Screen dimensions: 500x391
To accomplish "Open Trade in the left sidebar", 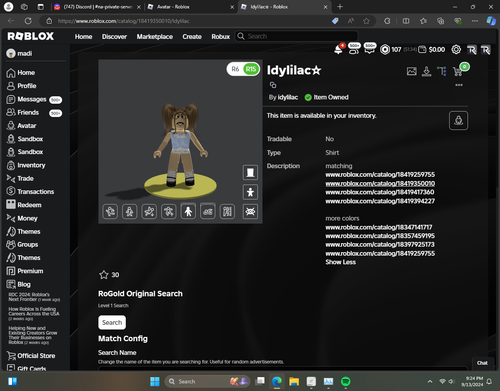I will click(20, 179).
